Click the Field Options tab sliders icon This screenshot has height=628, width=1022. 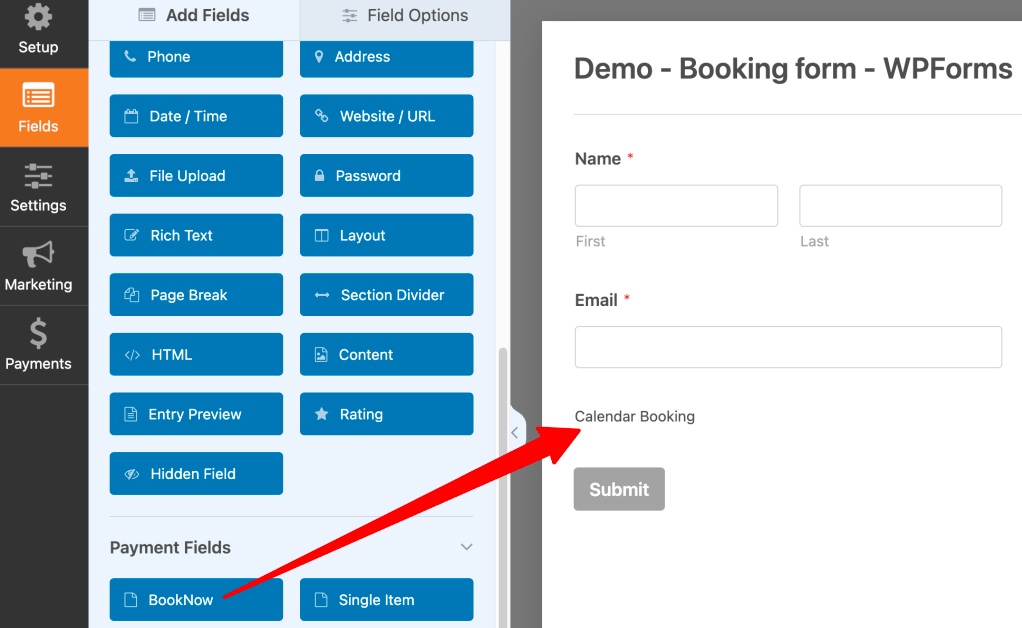coord(350,16)
